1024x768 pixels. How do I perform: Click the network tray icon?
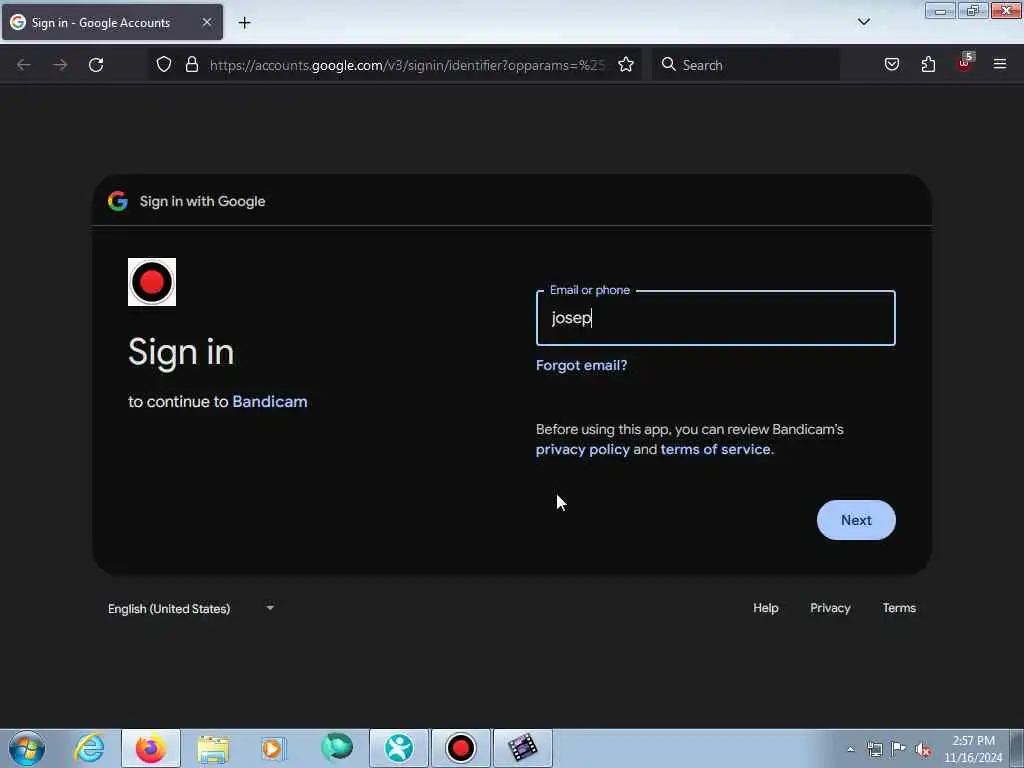874,749
